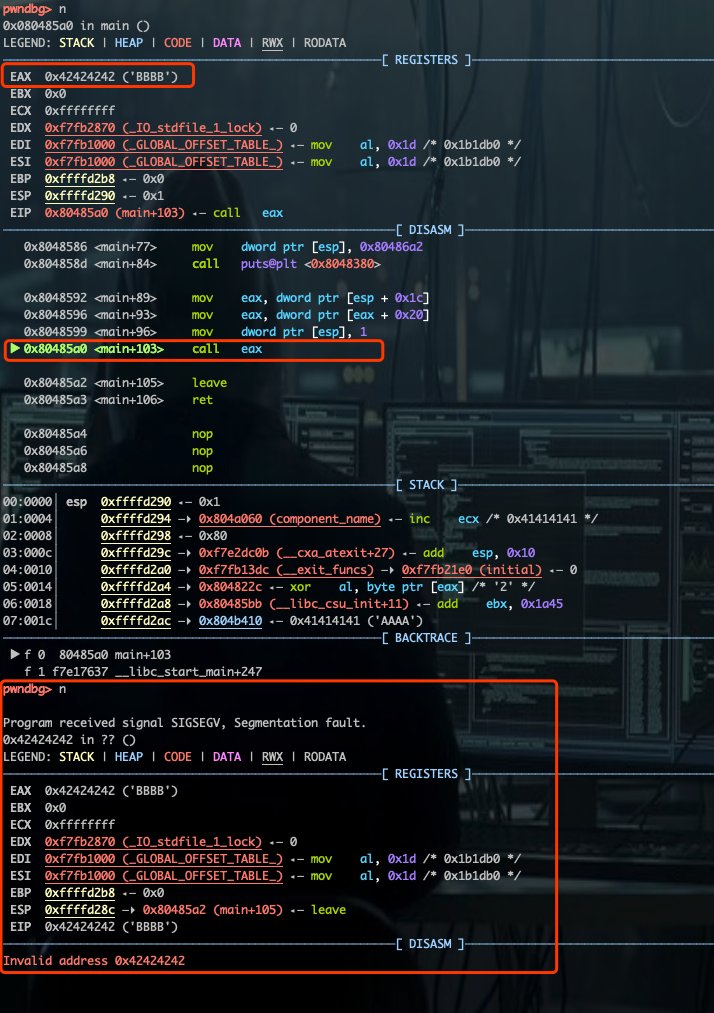
Task: Click EBP '0xffffd2b8' in lower registers
Action: coord(79,893)
